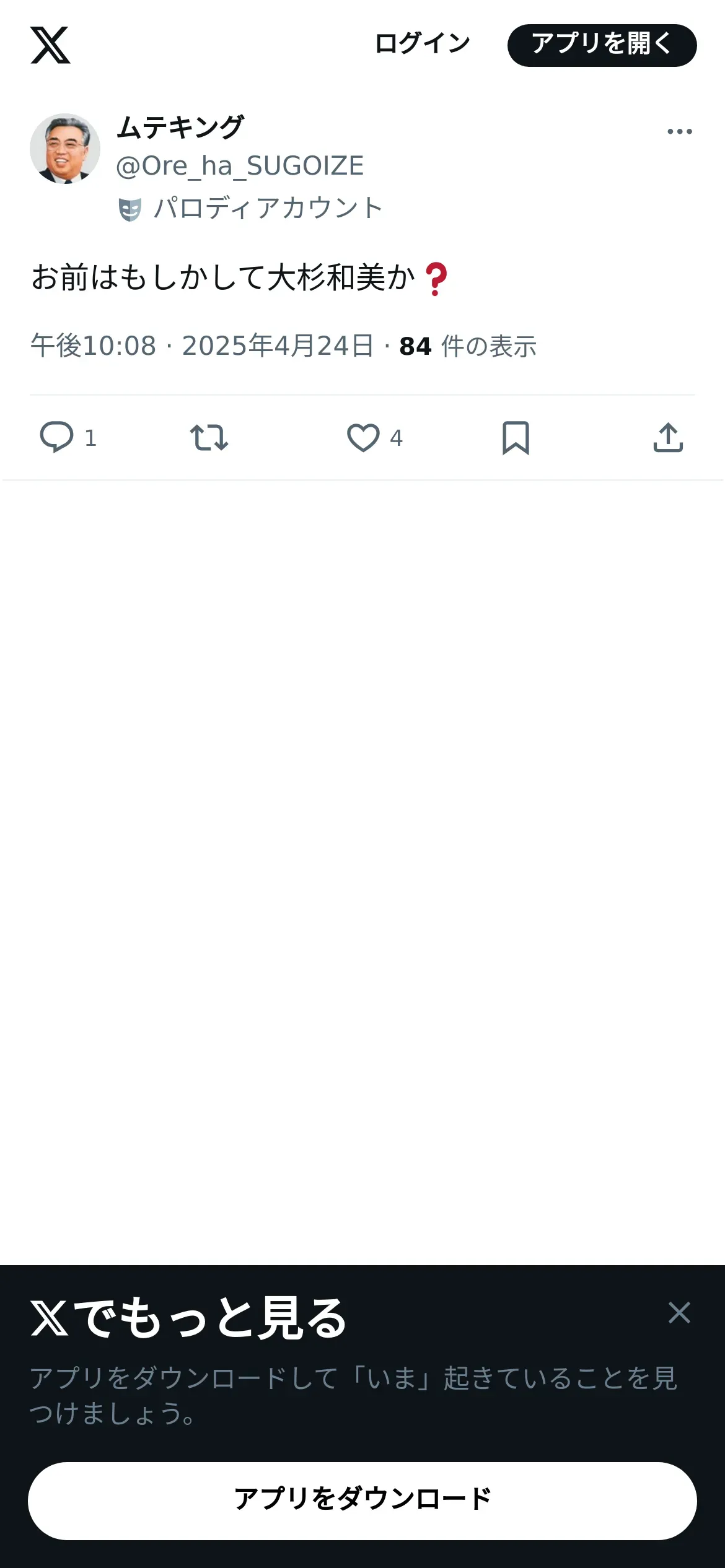Click the パロディアカウント label
725x1568 pixels.
(x=268, y=208)
